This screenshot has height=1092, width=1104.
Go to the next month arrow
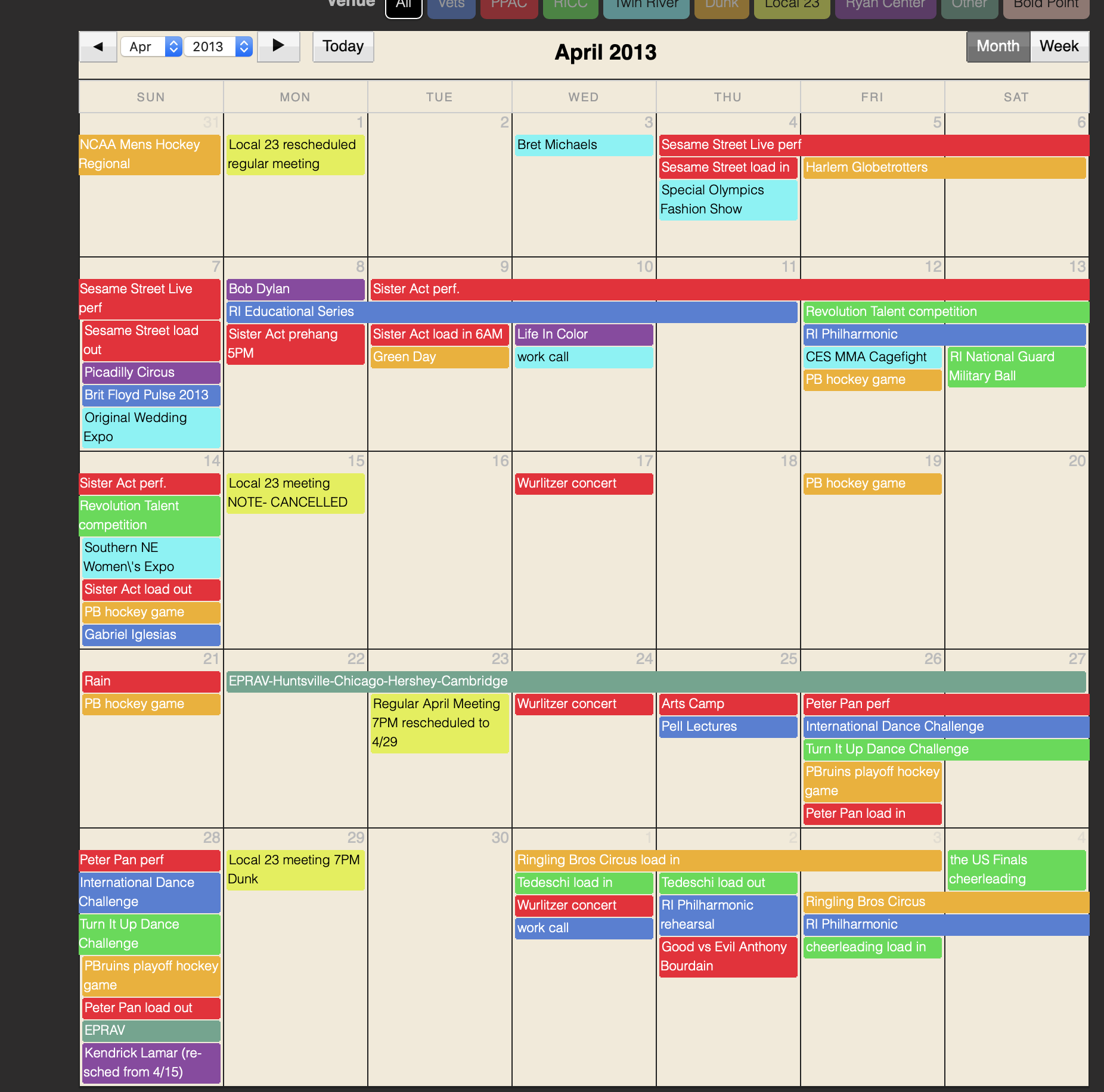tap(278, 46)
